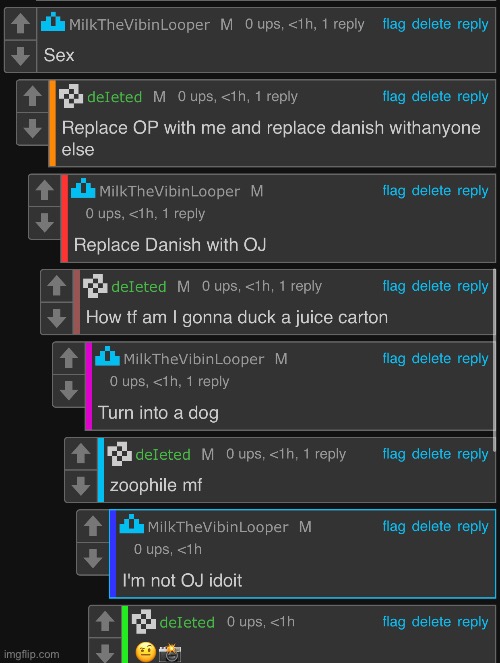Reply to "Replace Danish with OJ" comment
This screenshot has height=663, width=500.
click(x=473, y=191)
